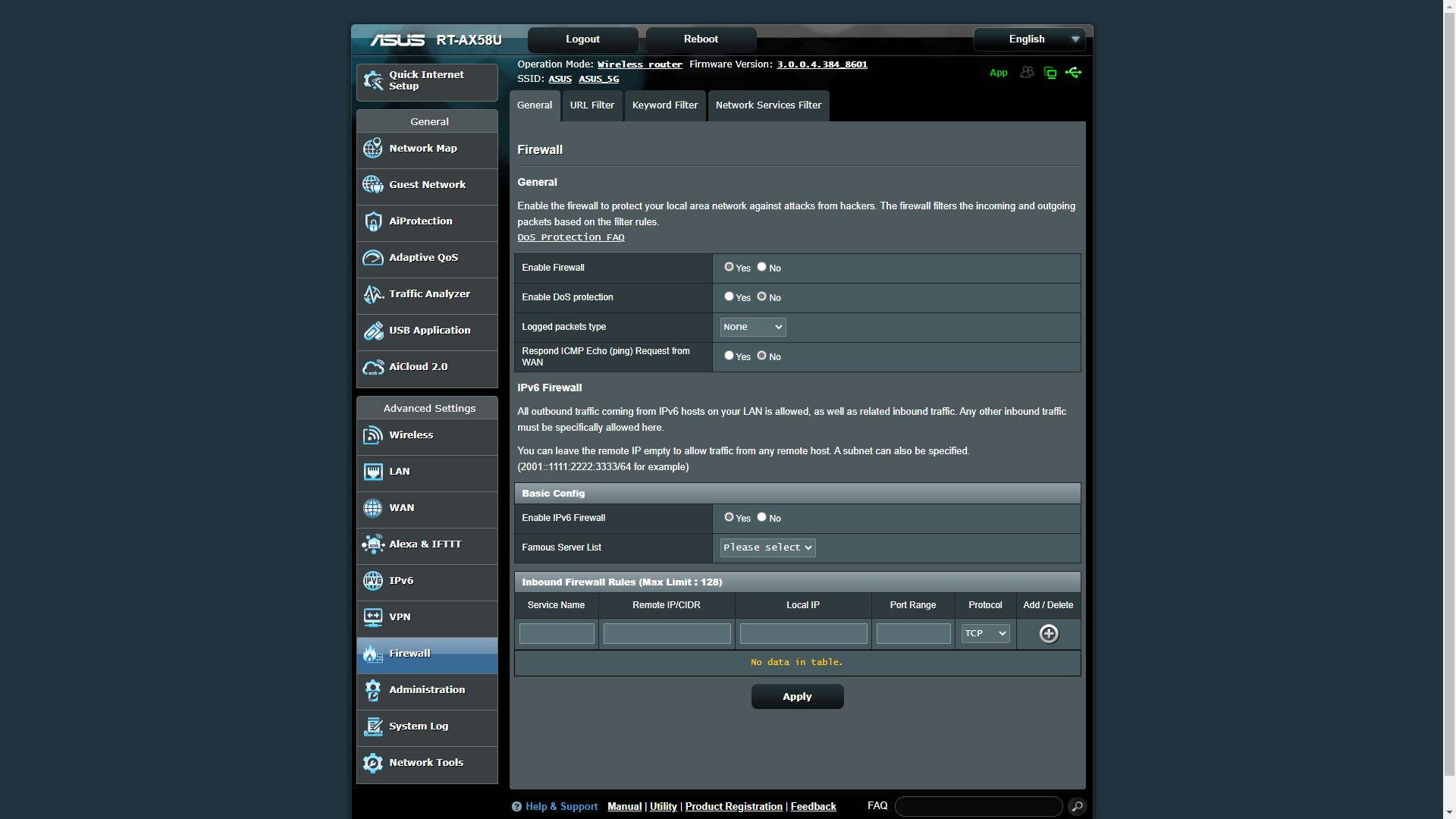This screenshot has width=1456, height=819.
Task: Enable the Firewall radio button Yes
Action: [729, 266]
